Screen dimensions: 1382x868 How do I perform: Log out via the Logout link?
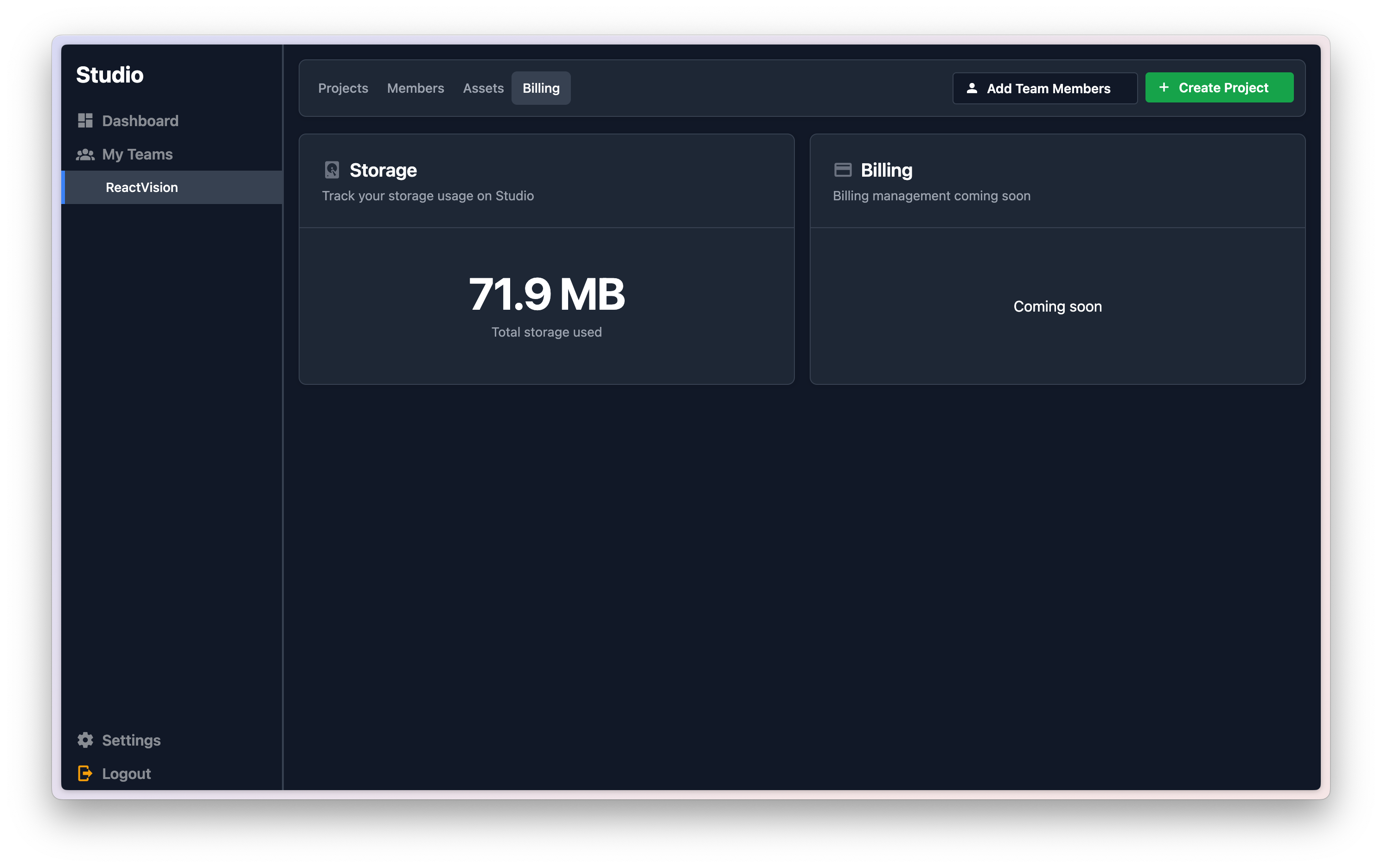(172, 773)
